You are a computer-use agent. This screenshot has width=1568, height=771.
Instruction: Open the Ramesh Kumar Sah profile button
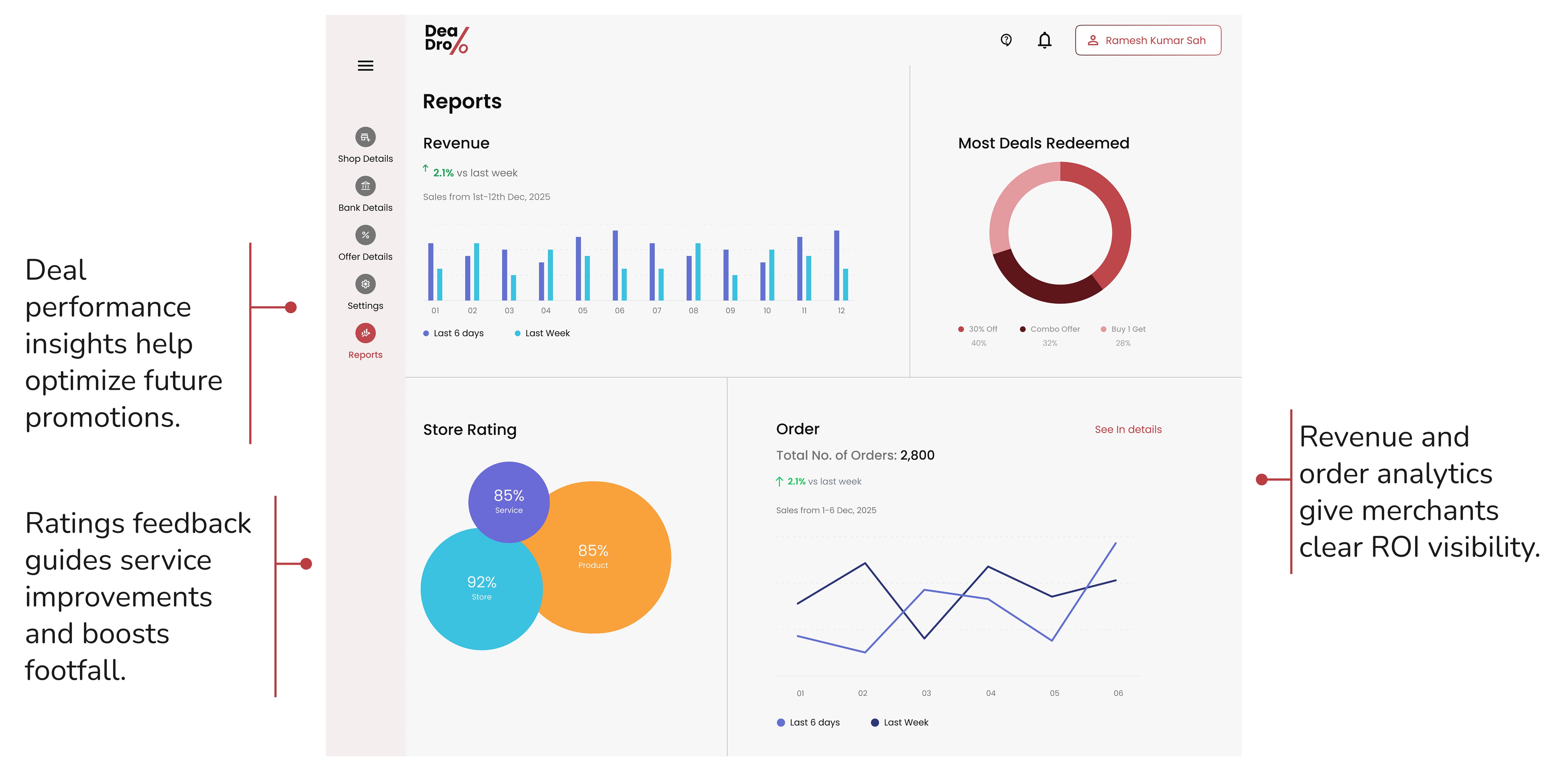[1148, 40]
